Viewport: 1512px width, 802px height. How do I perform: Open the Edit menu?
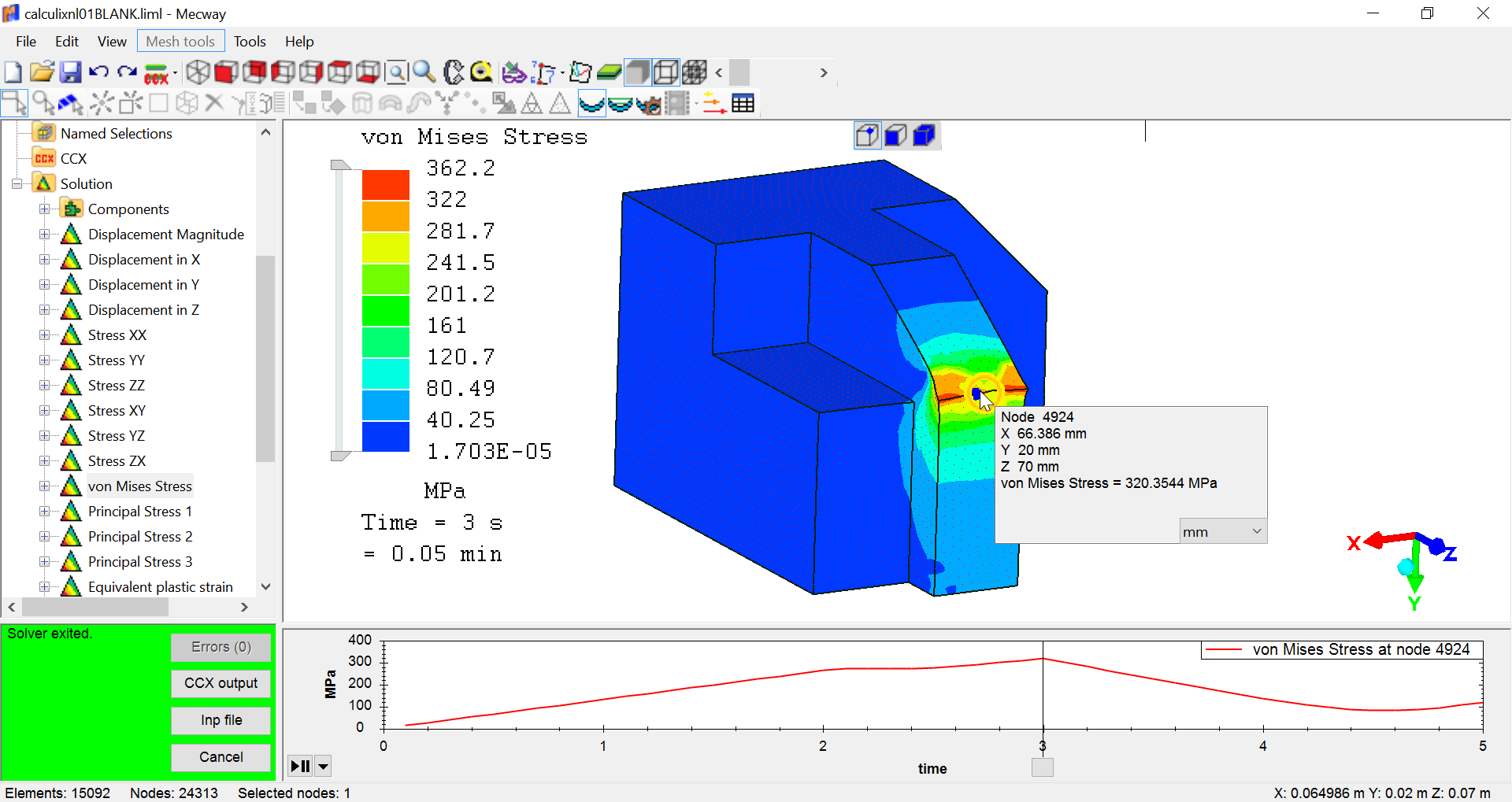[67, 42]
